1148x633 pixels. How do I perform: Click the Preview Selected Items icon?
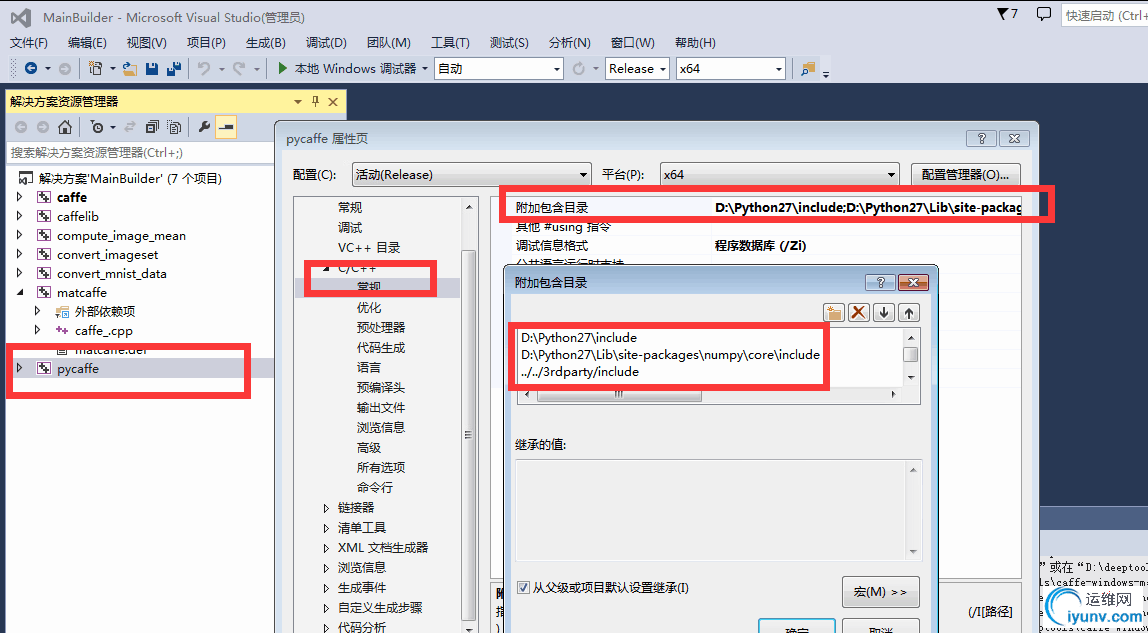[226, 127]
